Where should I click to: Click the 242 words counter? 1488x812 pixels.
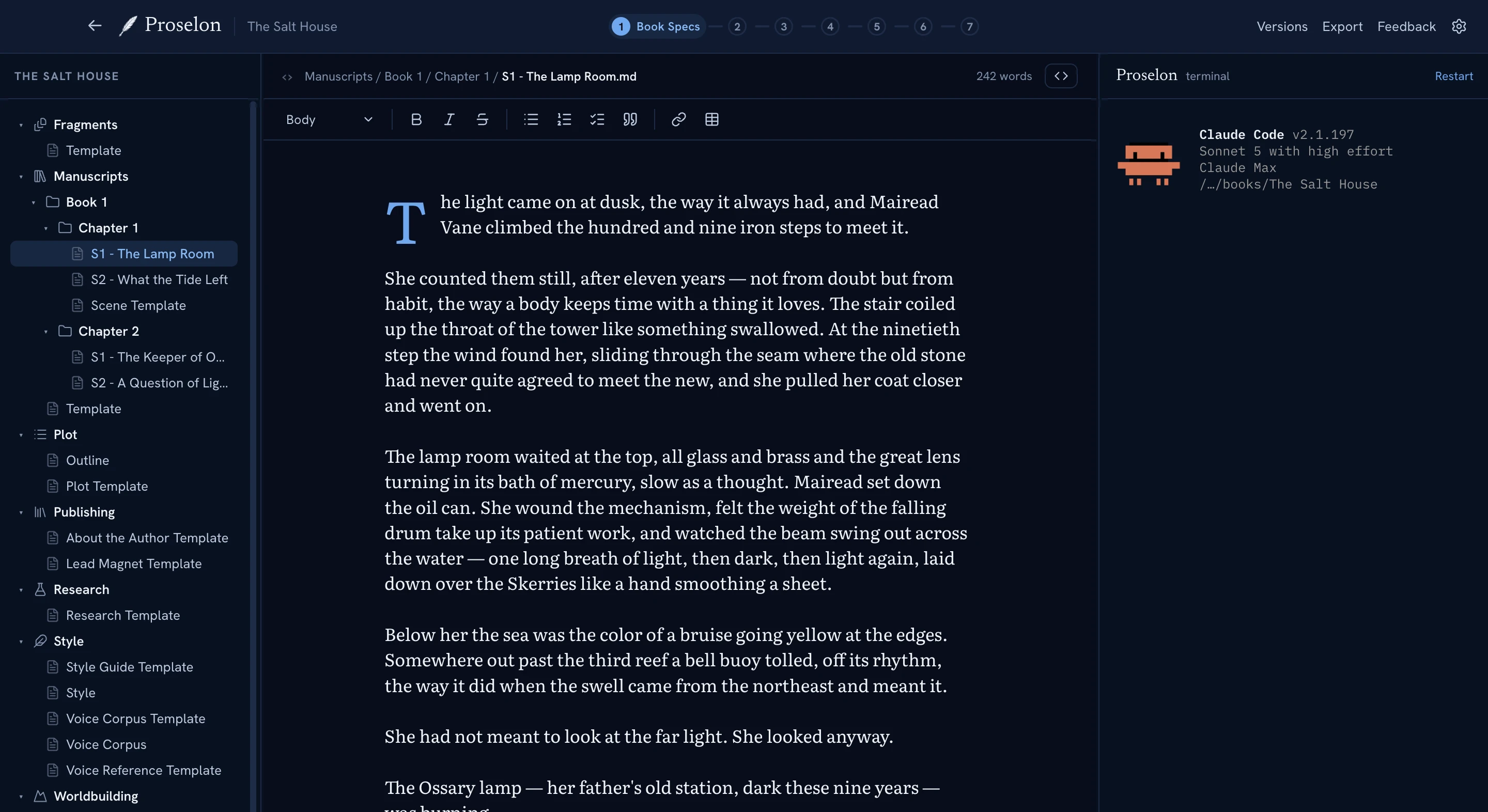pyautogui.click(x=1004, y=76)
